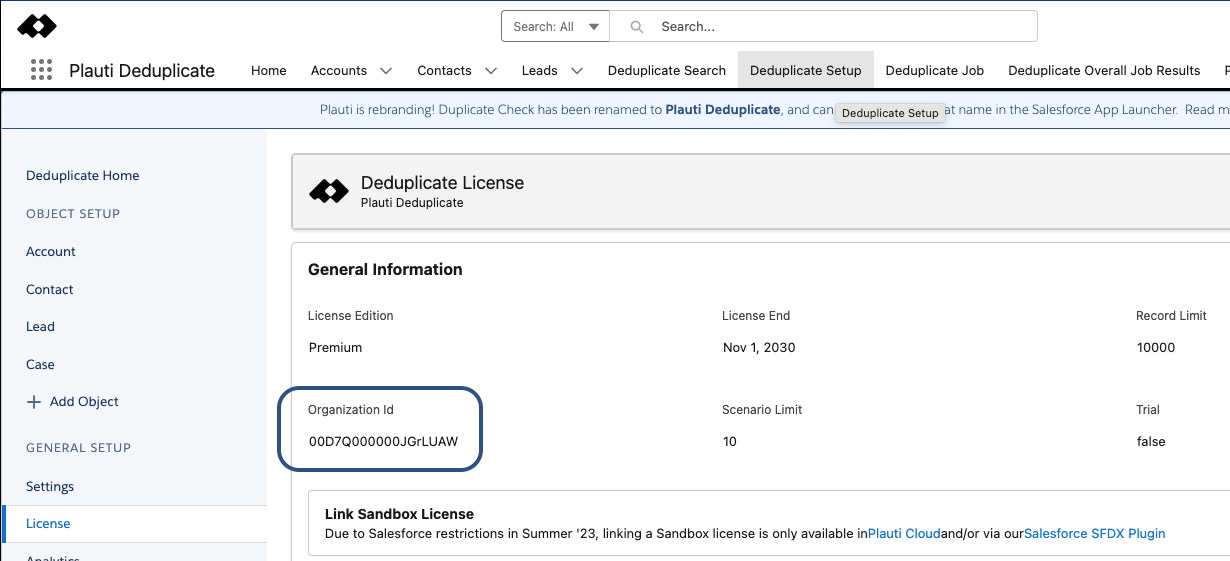Click the Deduplicate License panel logo

(x=329, y=191)
